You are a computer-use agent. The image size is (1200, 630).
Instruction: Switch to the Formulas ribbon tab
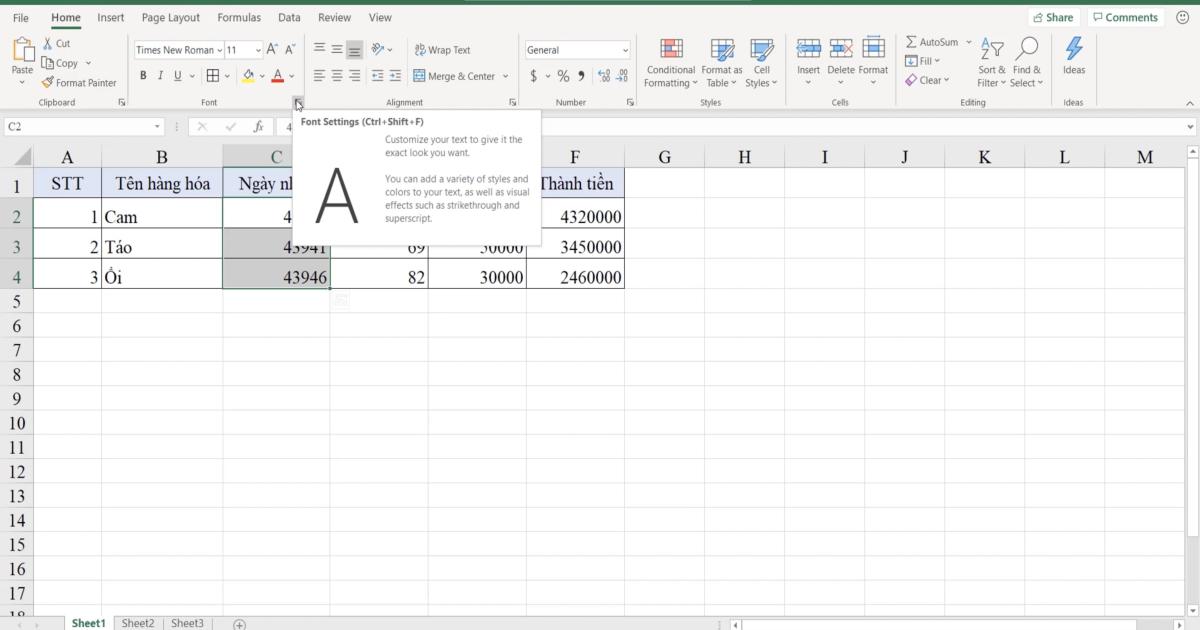239,17
